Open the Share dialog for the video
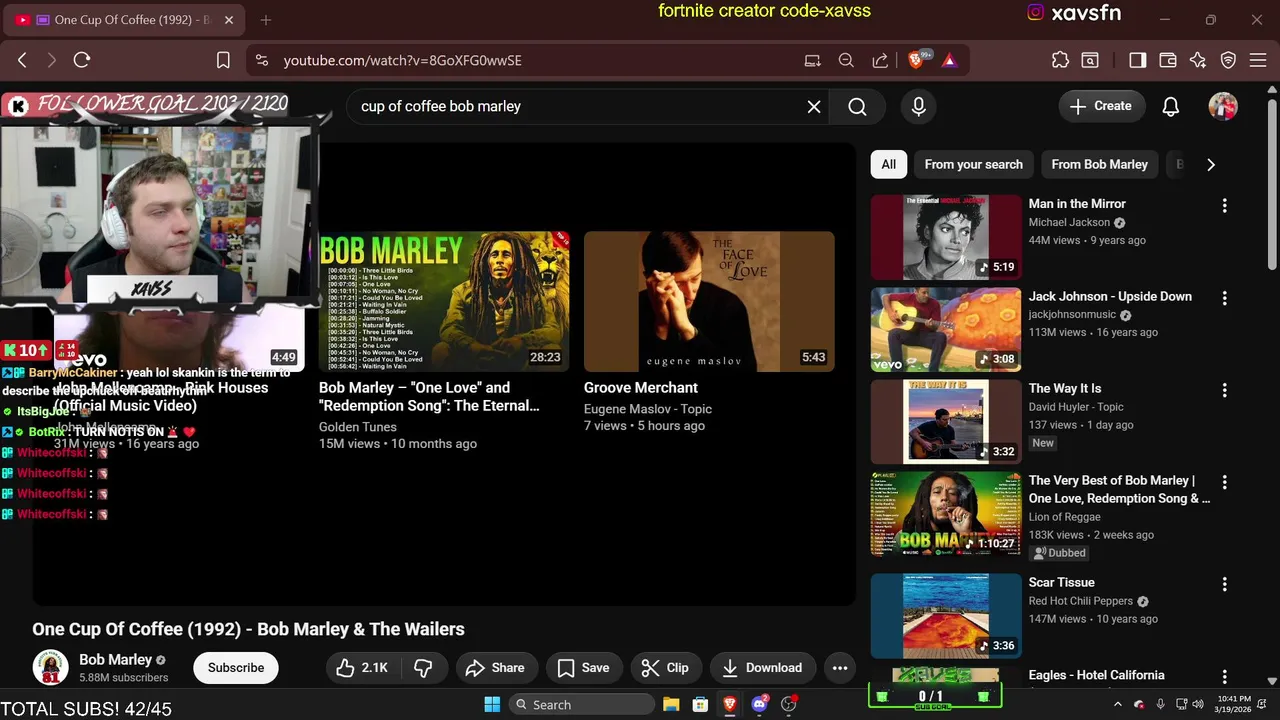Screen dimensions: 1280x720 (x=494, y=668)
